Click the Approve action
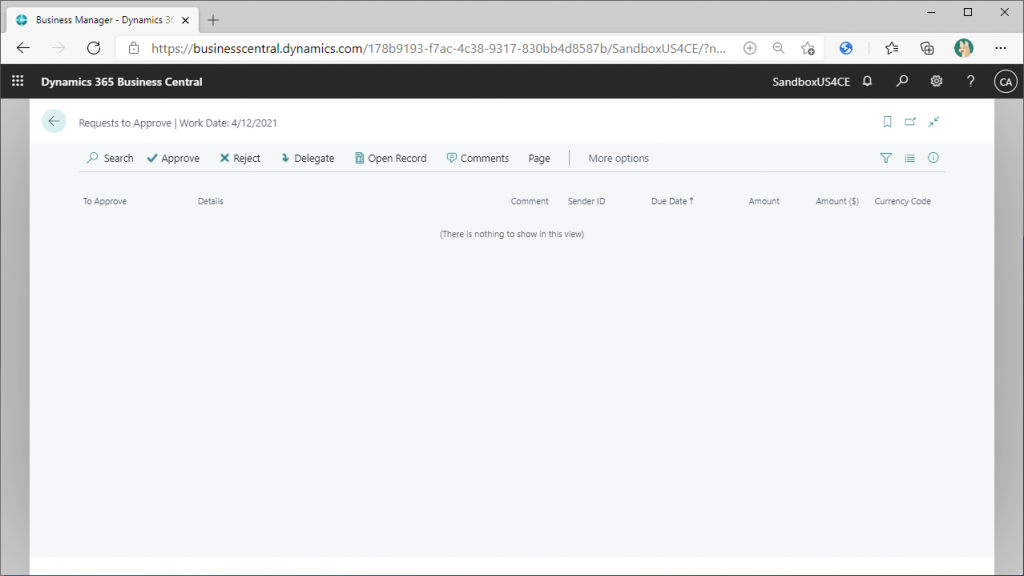1024x576 pixels. [x=173, y=158]
